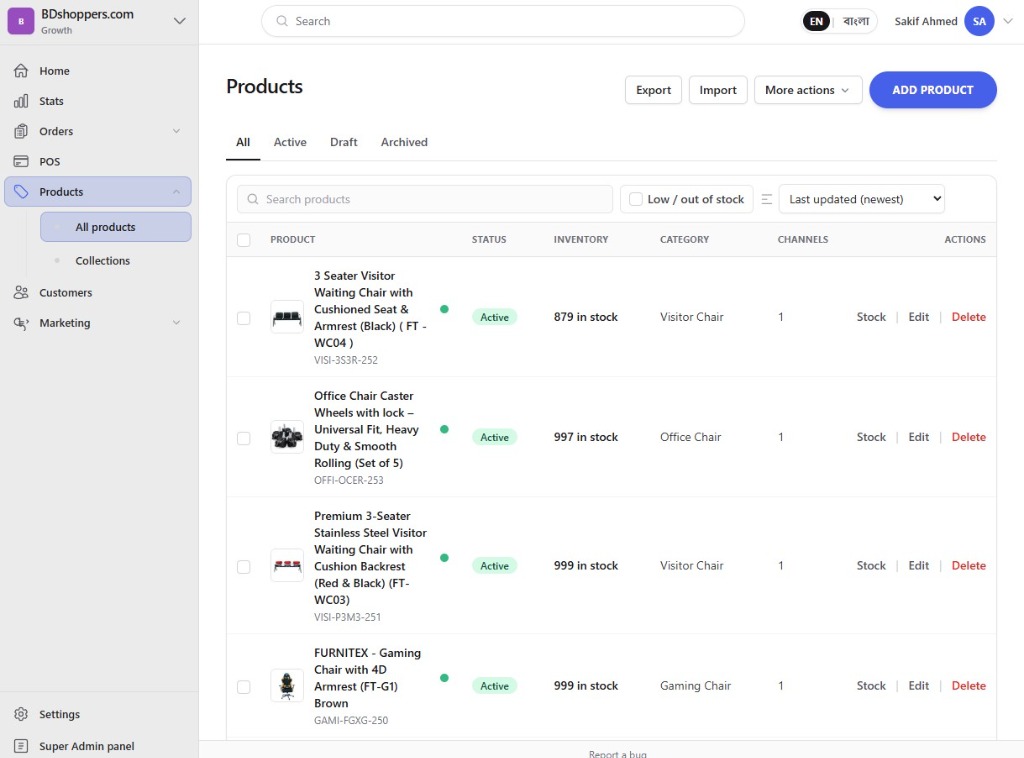Expand the Orders submenu chevron
Screen dimensions: 1024x758
tap(176, 131)
